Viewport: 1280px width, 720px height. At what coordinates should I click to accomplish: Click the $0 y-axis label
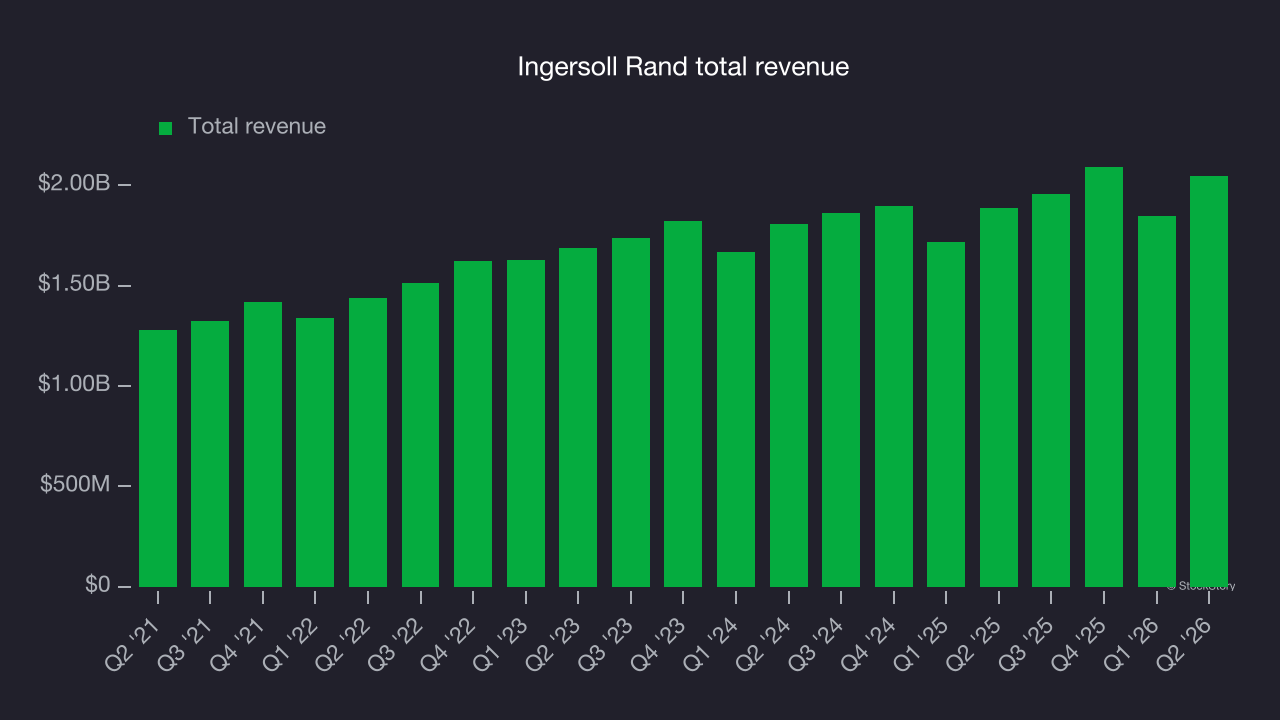coord(97,584)
